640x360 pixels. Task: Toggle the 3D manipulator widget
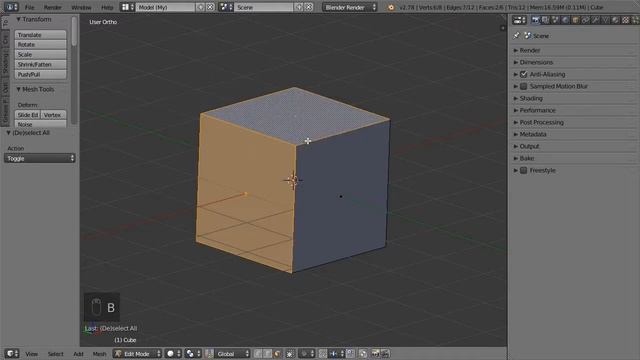point(209,353)
